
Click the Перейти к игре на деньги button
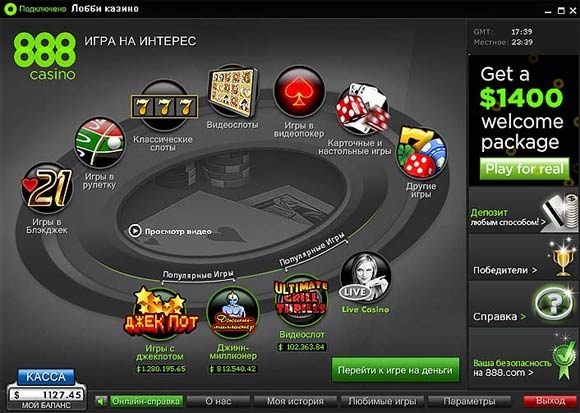[x=395, y=370]
